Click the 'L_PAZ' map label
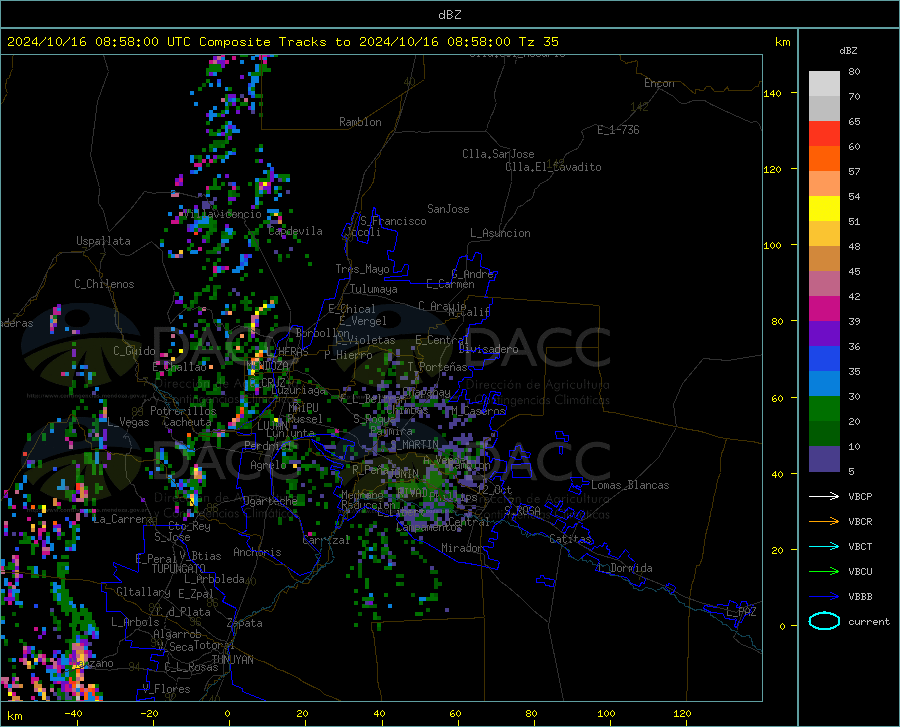 pyautogui.click(x=741, y=612)
